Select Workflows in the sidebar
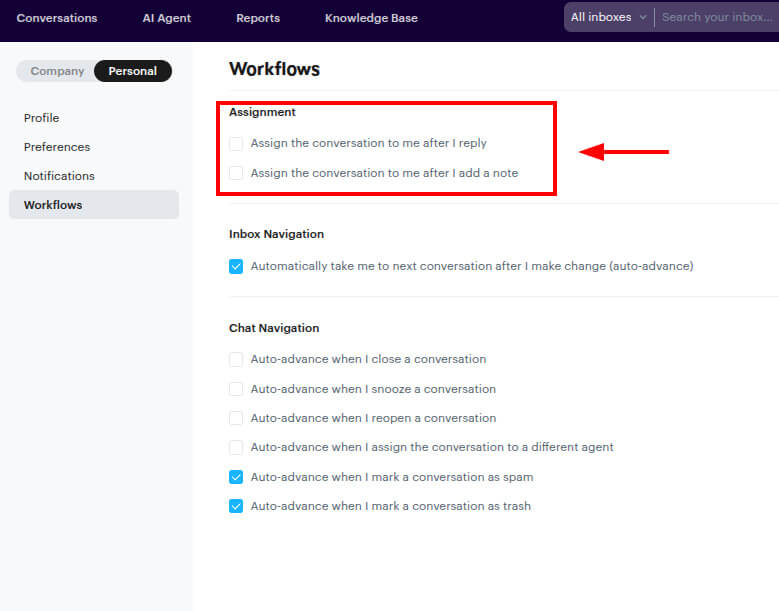Viewport: 779px width, 611px height. click(94, 205)
